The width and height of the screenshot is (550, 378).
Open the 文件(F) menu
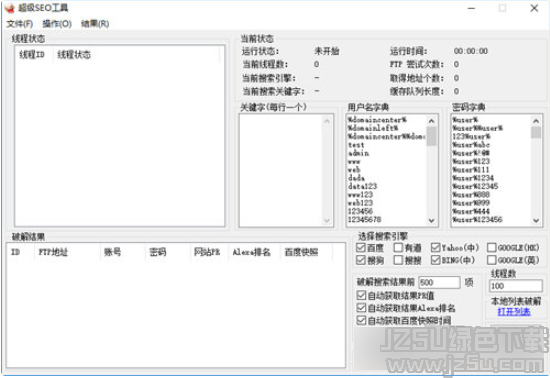20,23
